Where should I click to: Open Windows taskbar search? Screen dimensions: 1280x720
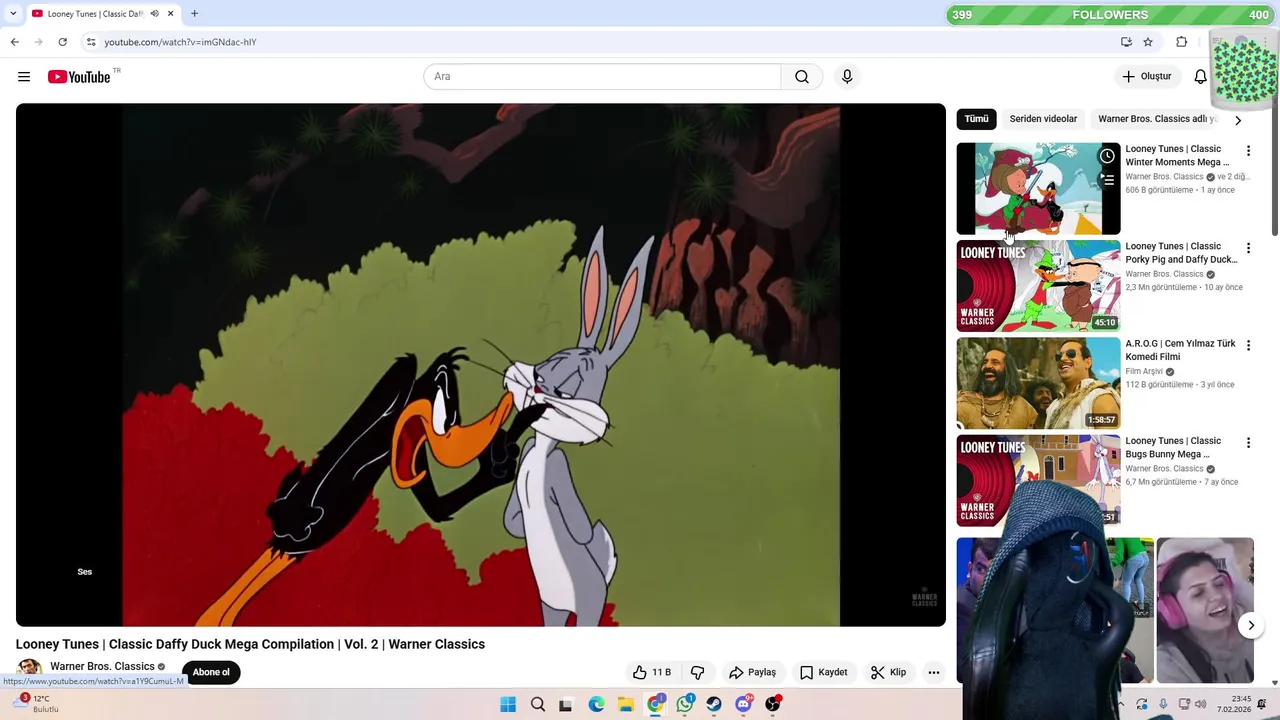pyautogui.click(x=538, y=704)
